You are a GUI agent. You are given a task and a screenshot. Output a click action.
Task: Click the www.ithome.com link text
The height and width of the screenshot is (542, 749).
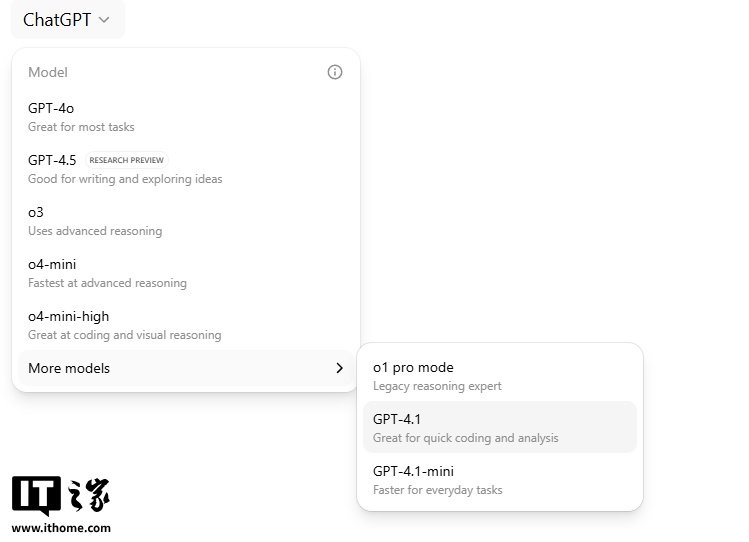point(61,528)
